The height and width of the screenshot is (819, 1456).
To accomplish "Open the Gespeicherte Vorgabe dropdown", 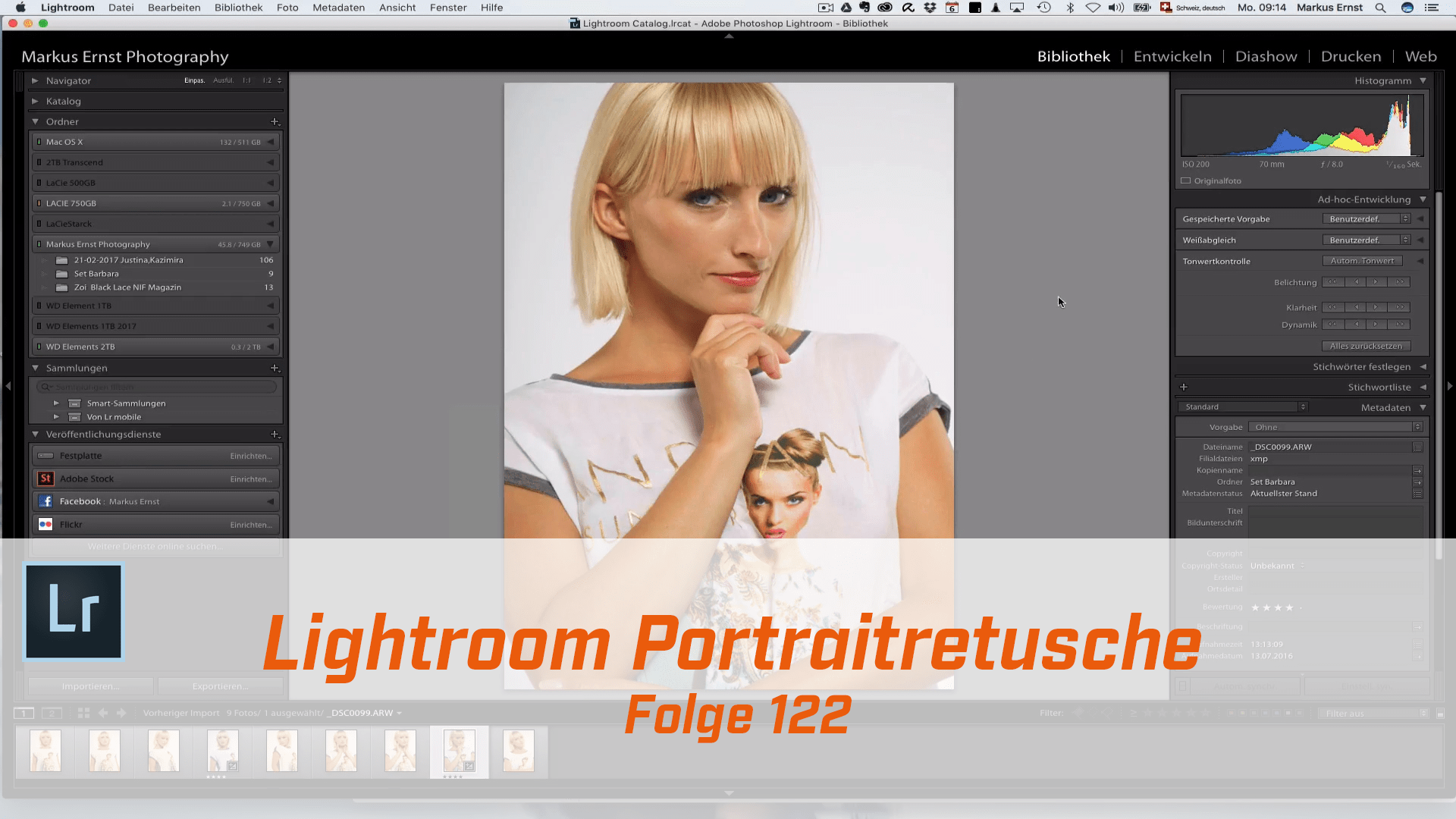I will click(x=1367, y=219).
